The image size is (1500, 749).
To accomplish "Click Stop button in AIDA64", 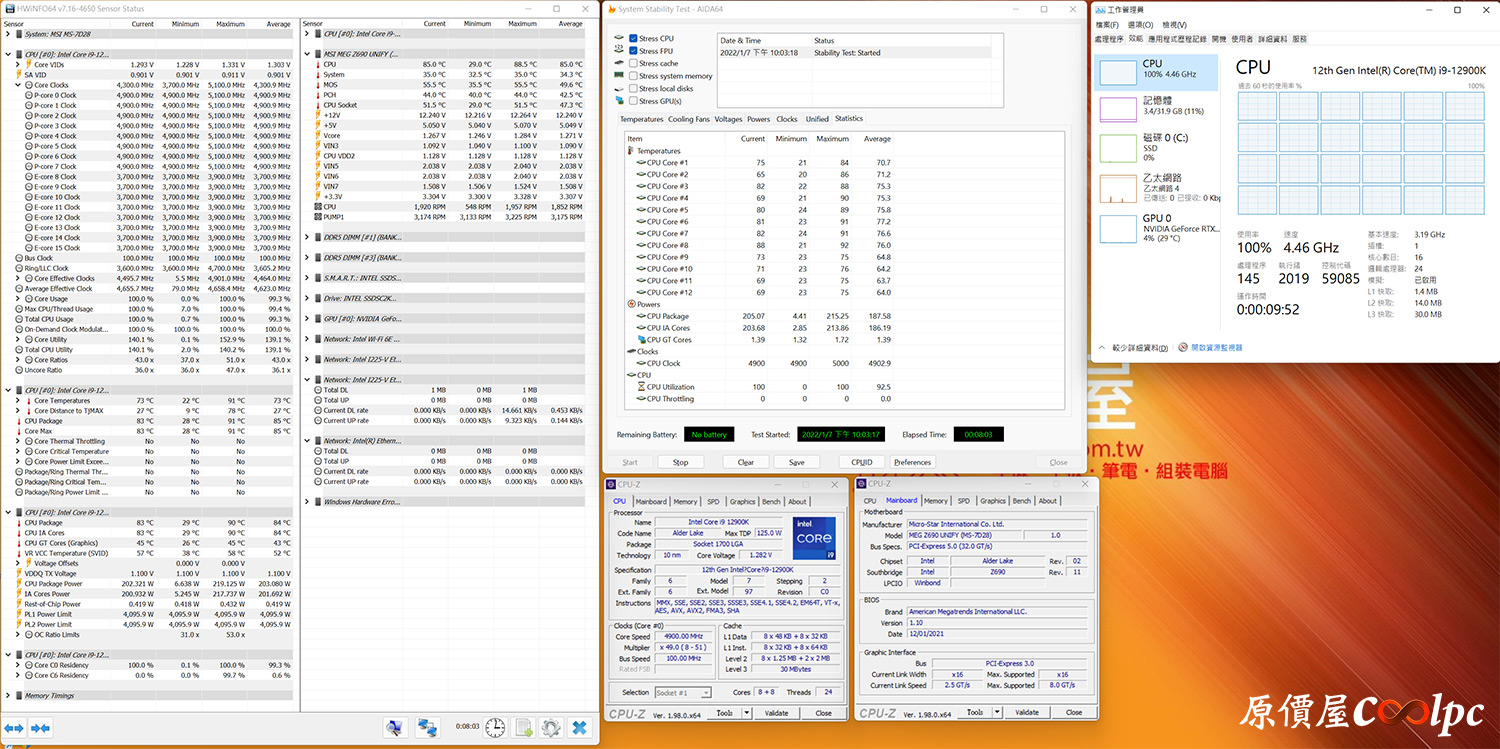I will (681, 462).
